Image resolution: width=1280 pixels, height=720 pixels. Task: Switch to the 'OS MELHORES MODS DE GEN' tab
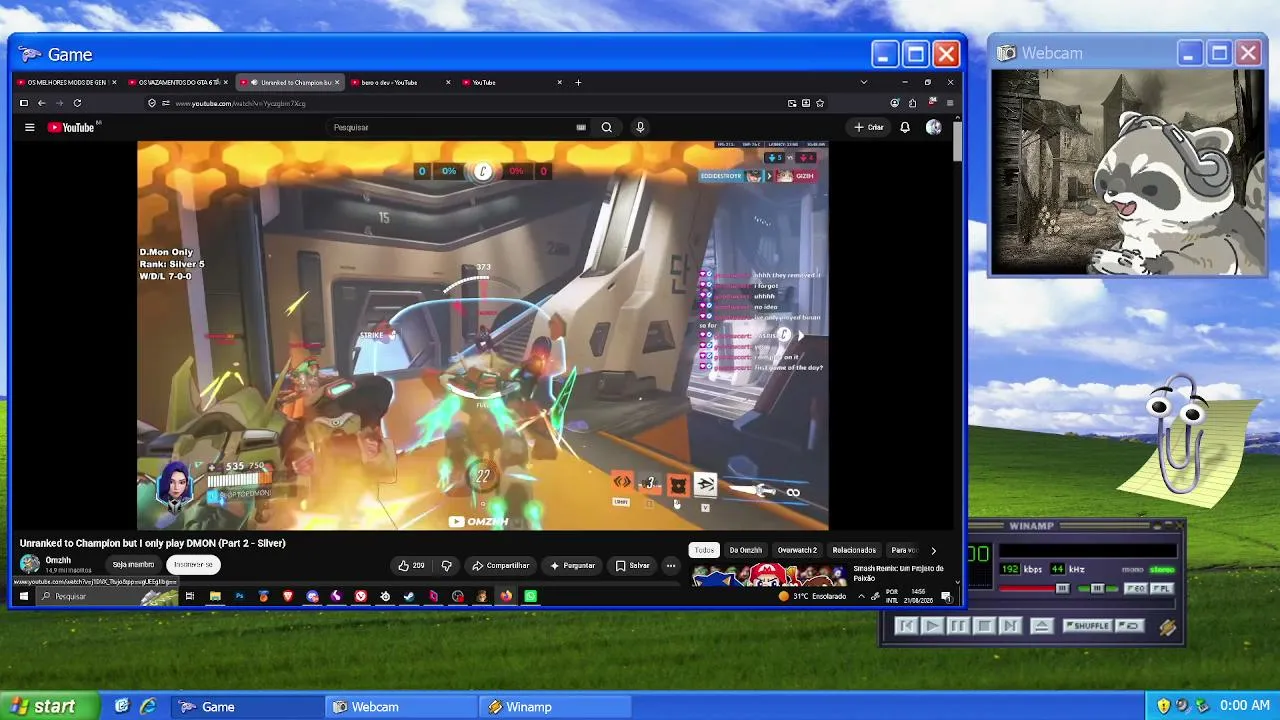click(66, 82)
